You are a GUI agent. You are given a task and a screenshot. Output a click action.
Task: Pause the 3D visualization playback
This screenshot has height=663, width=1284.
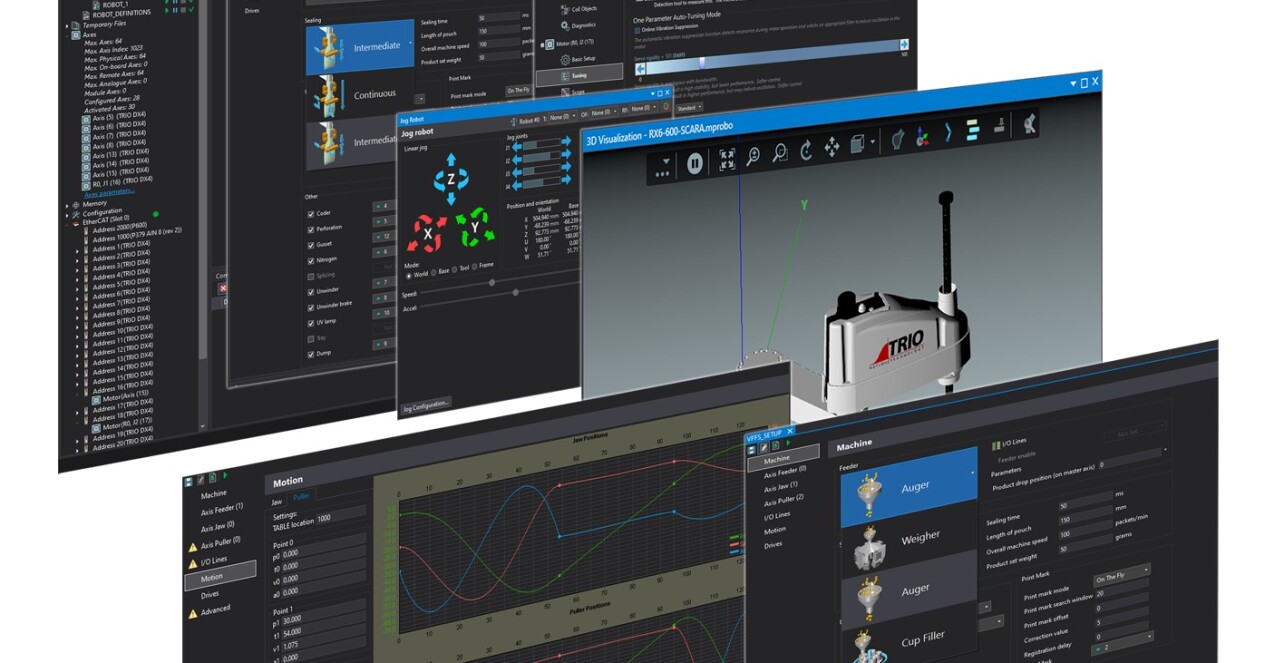point(695,164)
